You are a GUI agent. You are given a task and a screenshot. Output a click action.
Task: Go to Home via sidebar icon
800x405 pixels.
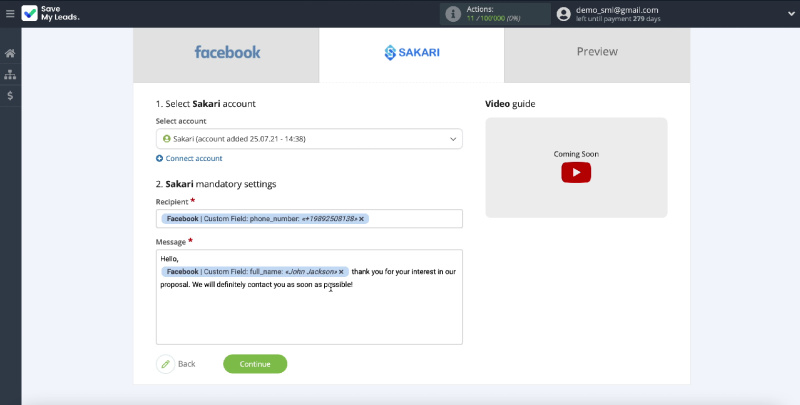pyautogui.click(x=10, y=53)
